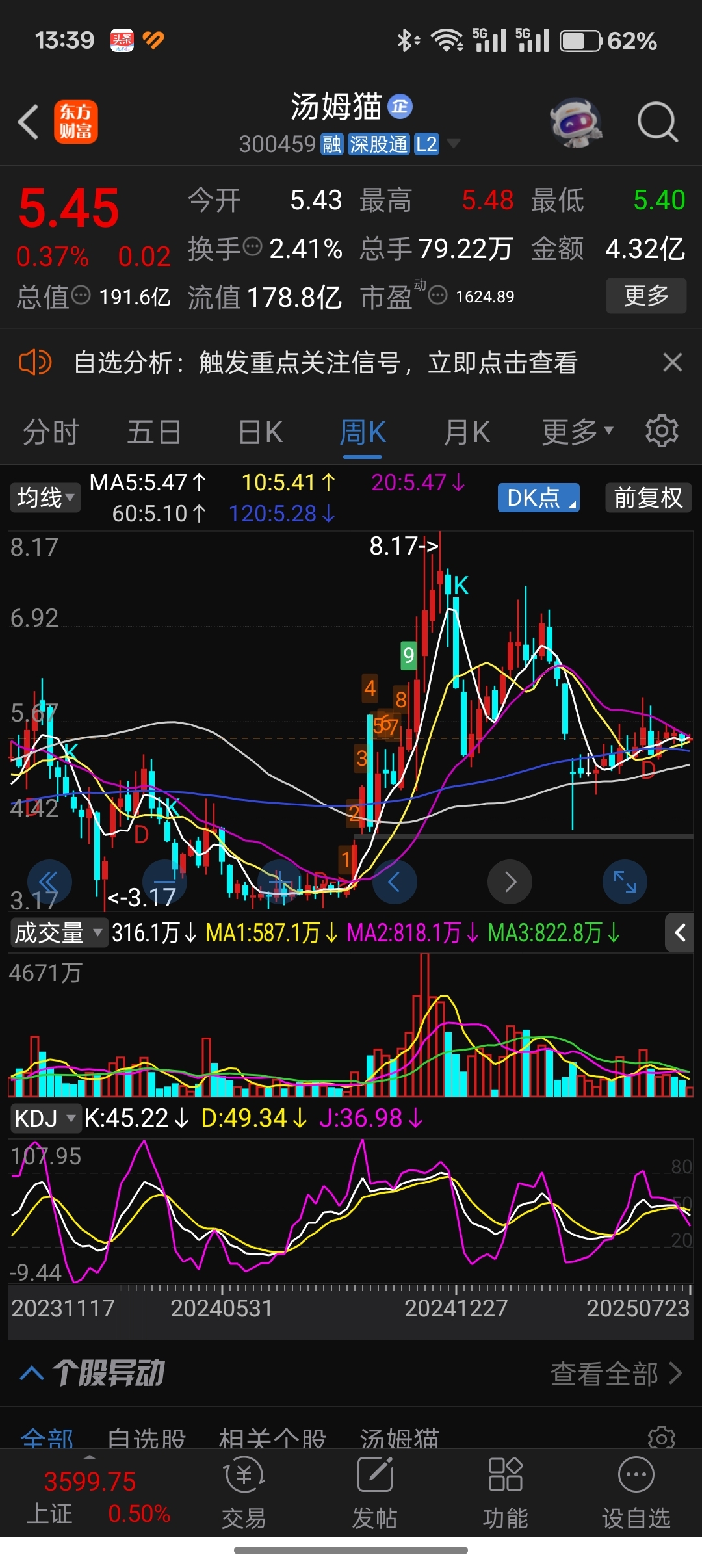Tap the 120:5.28 moving average value

(x=282, y=514)
